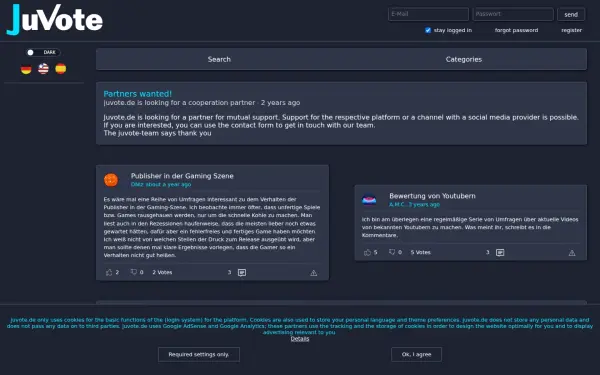Open the cookie Details link
600x375 pixels.
(300, 339)
